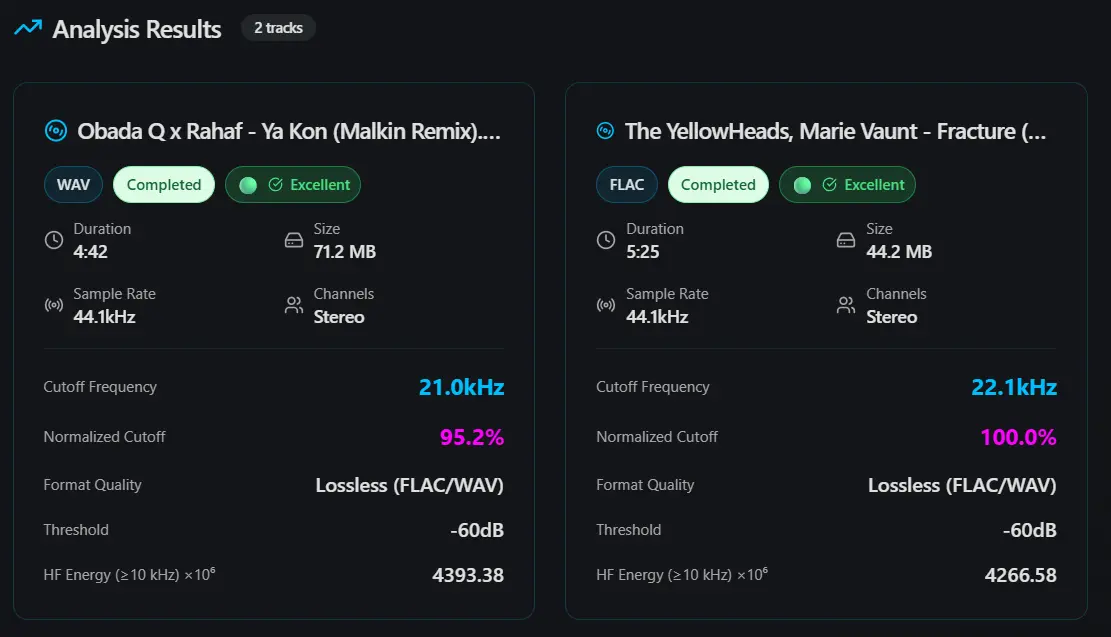Click the Completed badge on the WAV card
The width and height of the screenshot is (1111, 637).
click(164, 184)
